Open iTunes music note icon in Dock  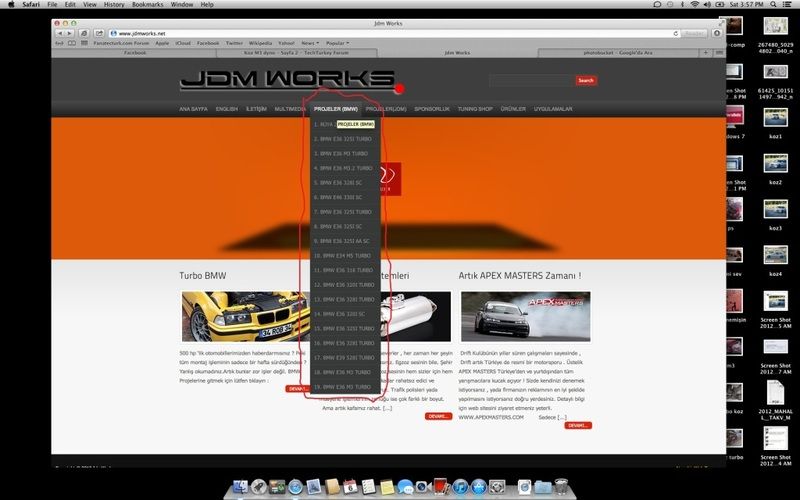click(x=460, y=487)
